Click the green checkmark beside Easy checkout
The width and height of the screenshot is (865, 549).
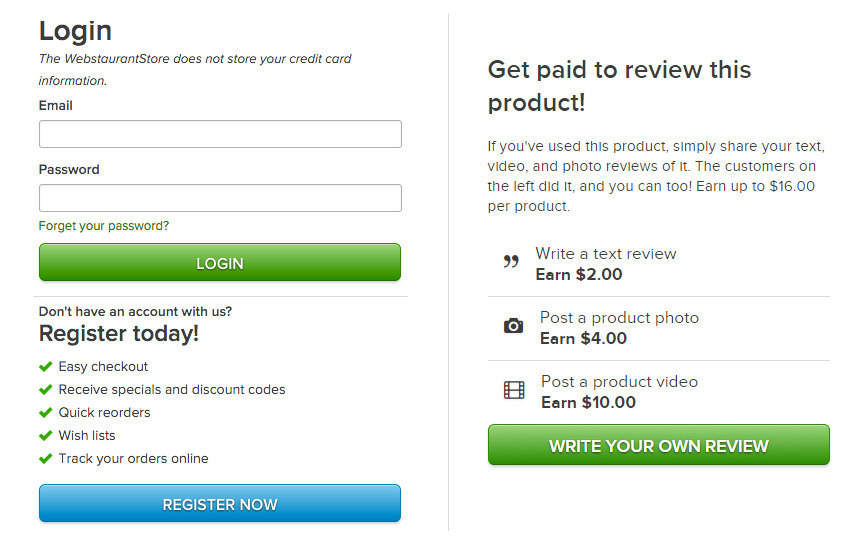point(46,366)
